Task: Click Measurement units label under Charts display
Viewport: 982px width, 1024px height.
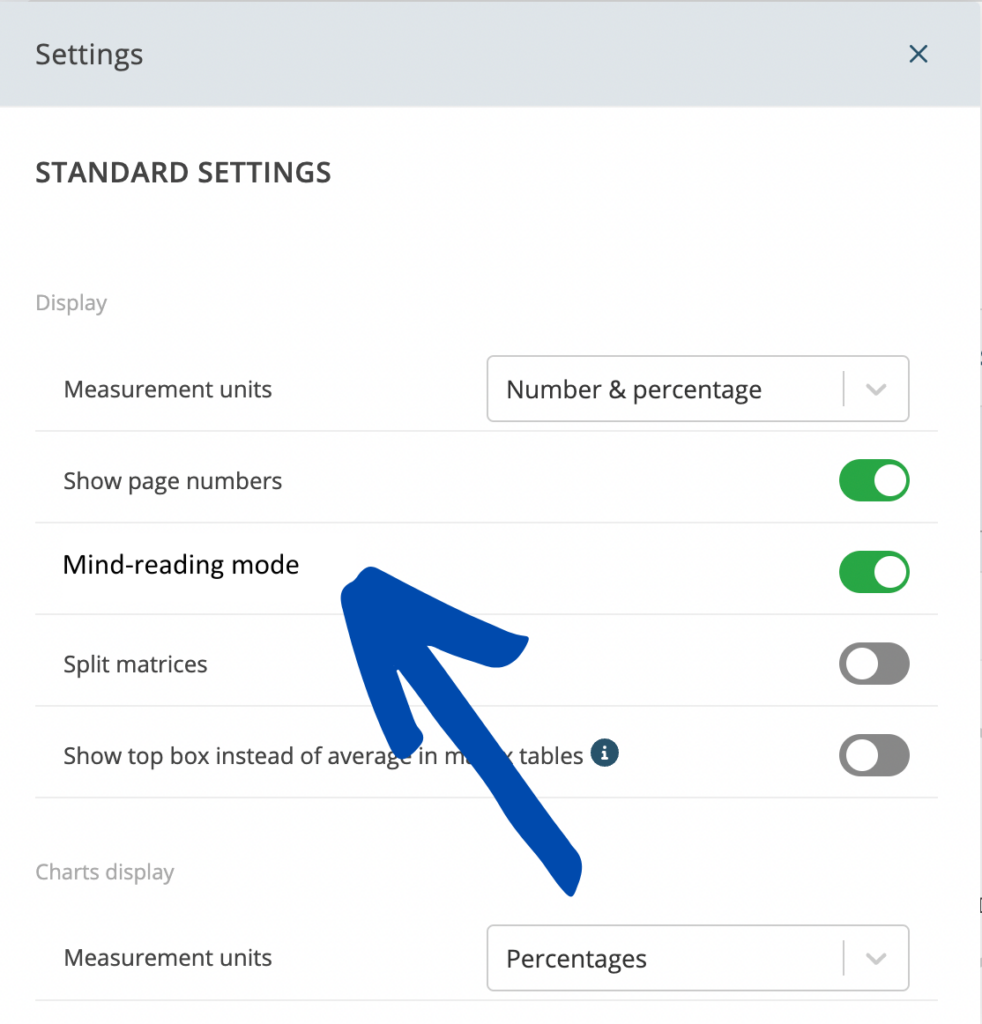Action: click(x=168, y=958)
